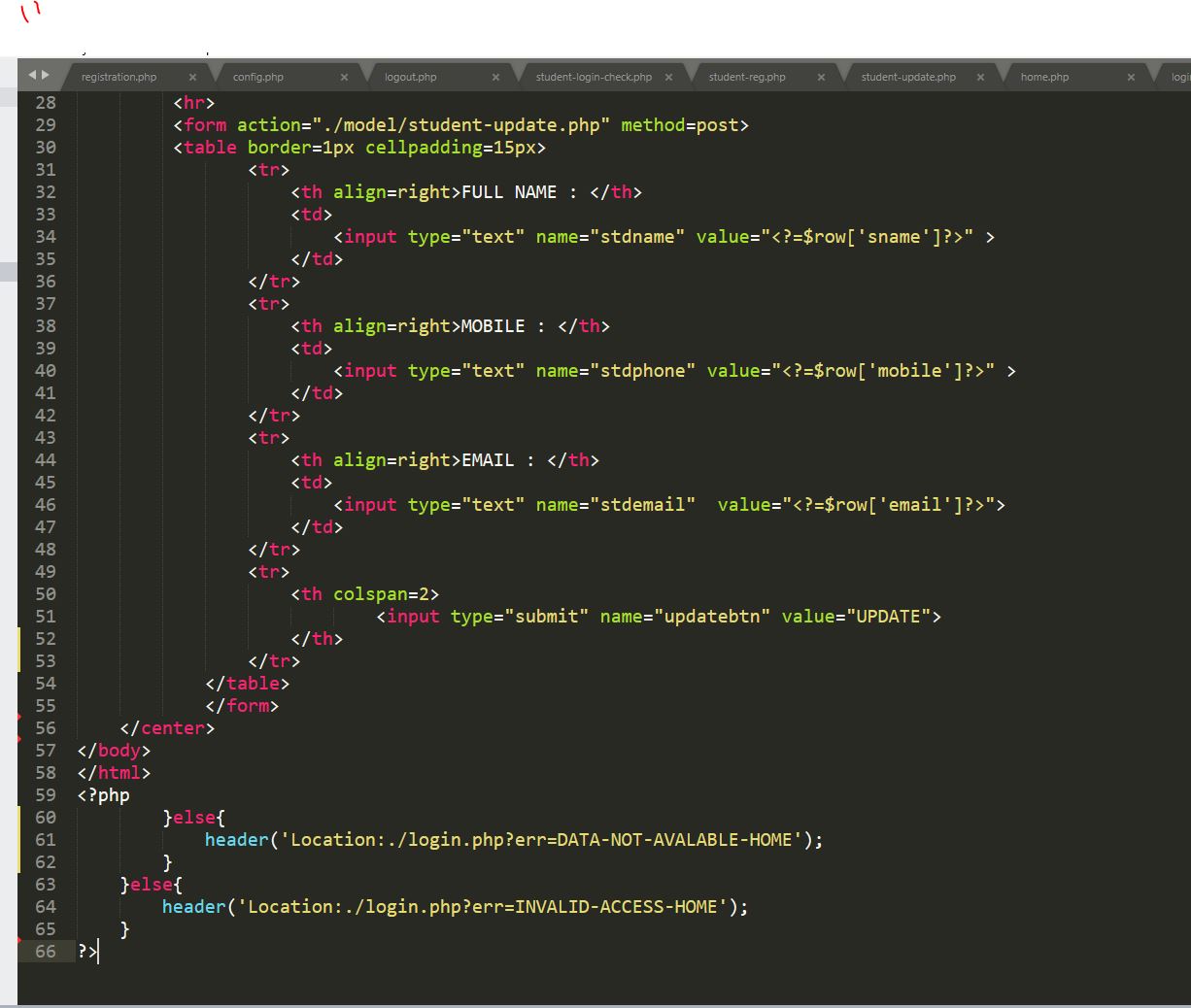Place cursor at the closing ?> on line 66
The height and width of the screenshot is (1008, 1191).
87,952
